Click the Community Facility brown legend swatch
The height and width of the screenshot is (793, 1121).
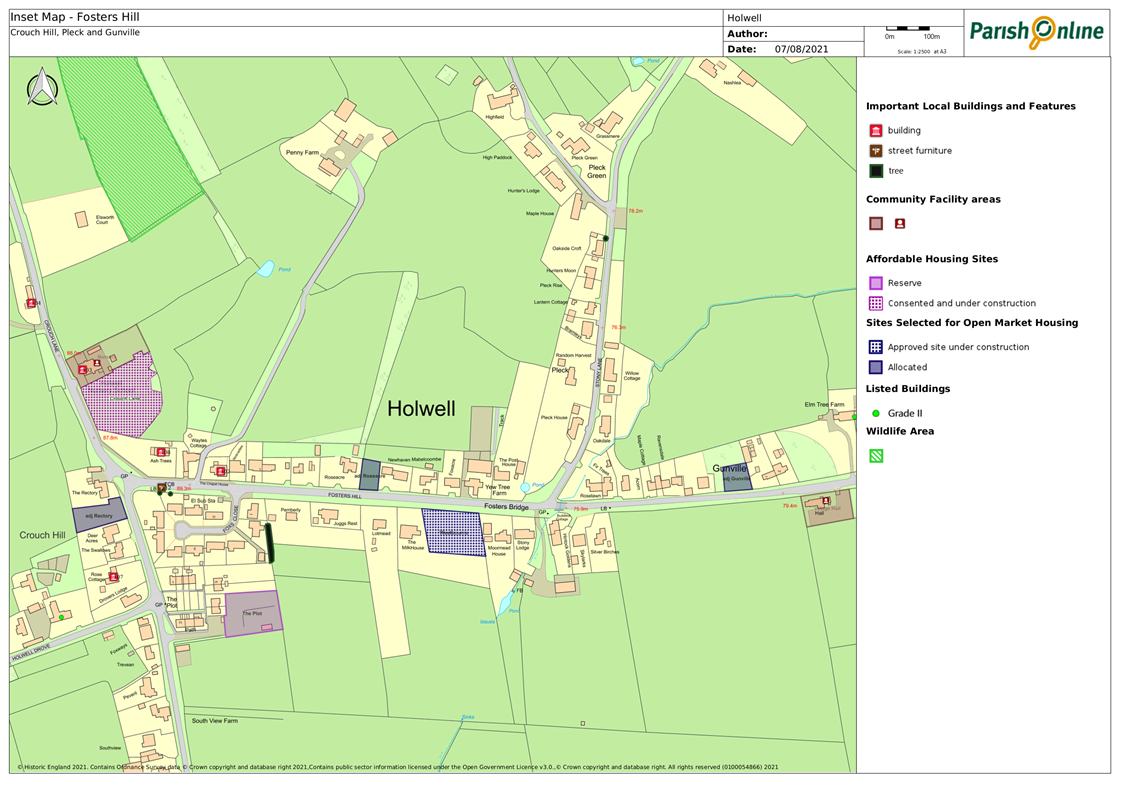coord(876,224)
